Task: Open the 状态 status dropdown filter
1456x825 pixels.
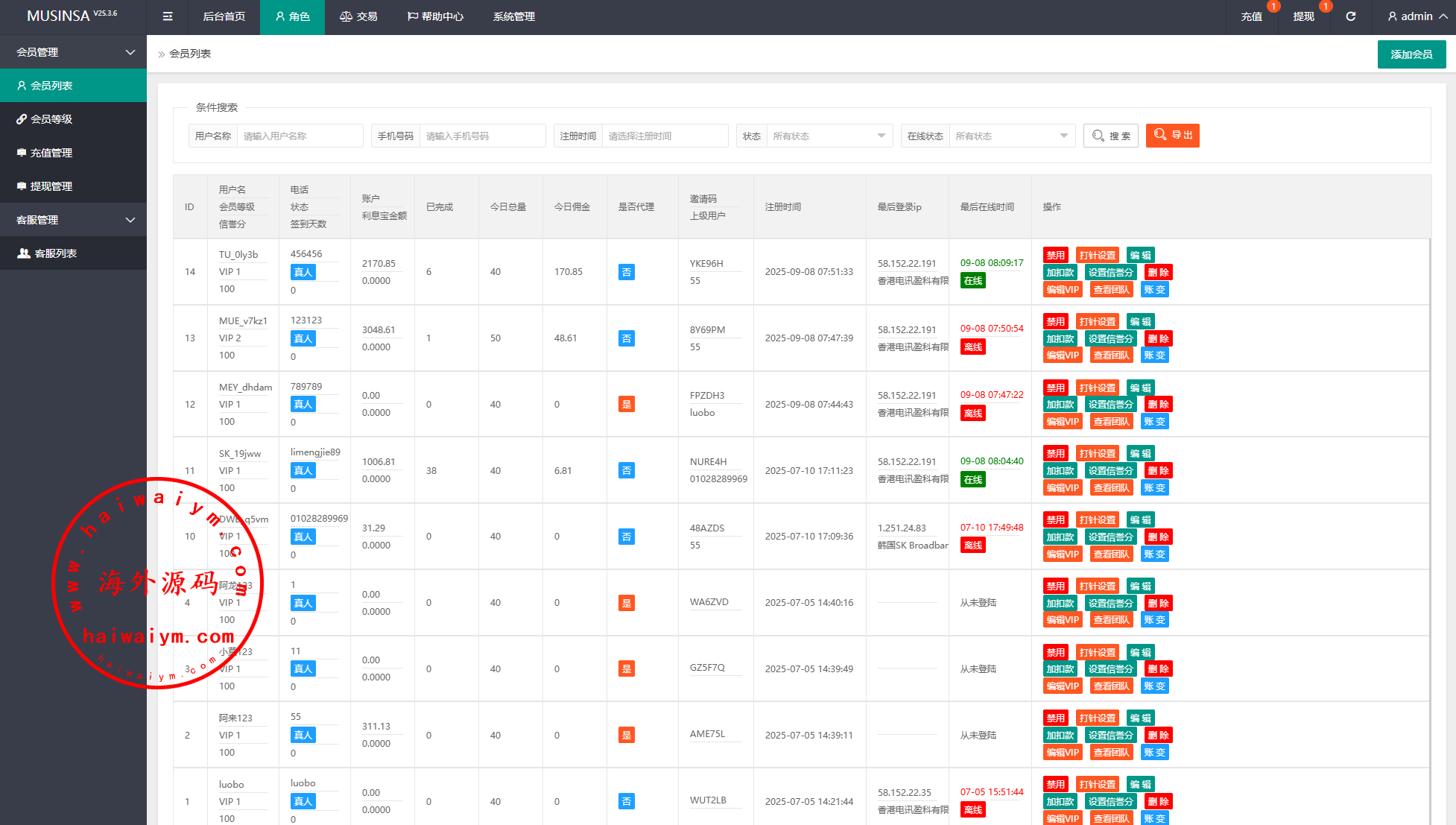Action: point(829,136)
